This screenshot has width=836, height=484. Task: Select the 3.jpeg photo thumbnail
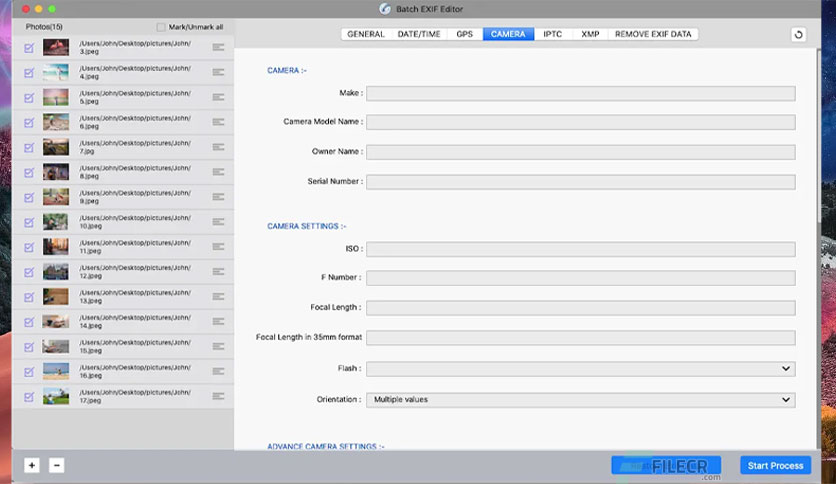point(56,47)
